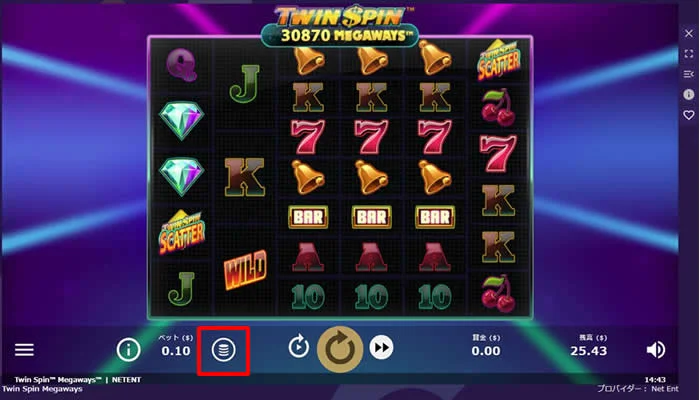This screenshot has width=700, height=400.
Task: Enter fullscreen mode from side panel
Action: [x=689, y=54]
